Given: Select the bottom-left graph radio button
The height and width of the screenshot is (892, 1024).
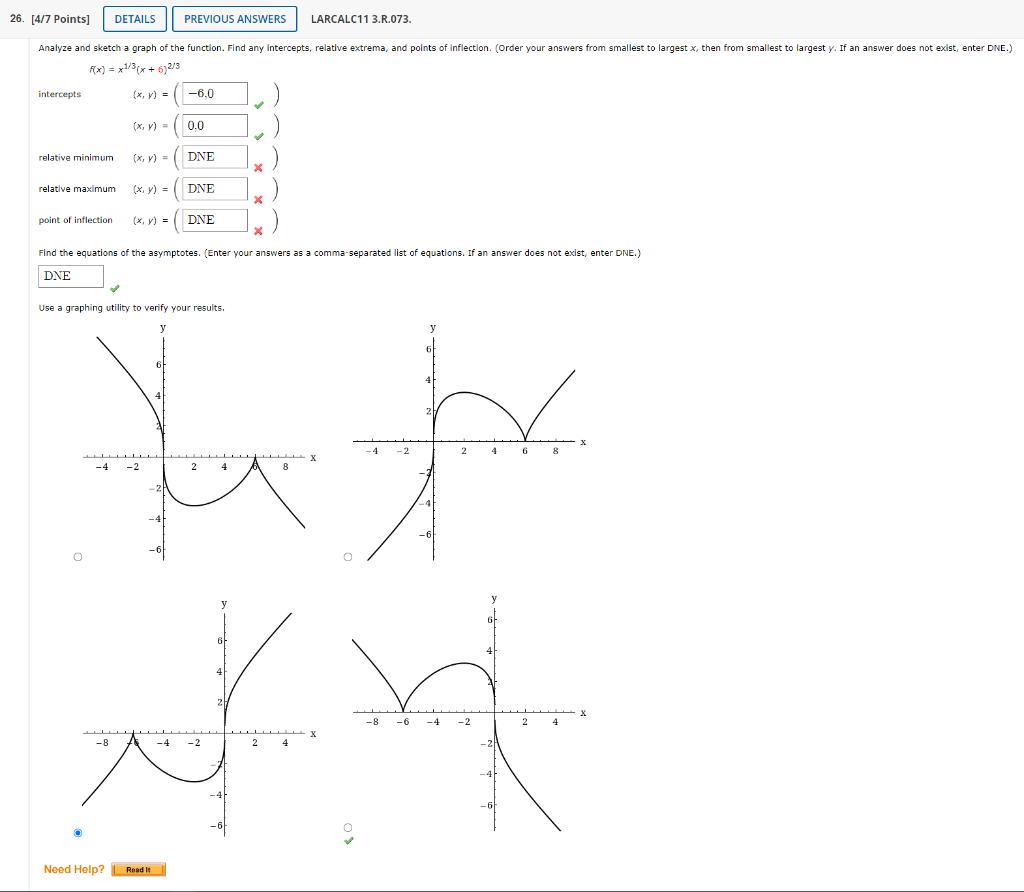Looking at the screenshot, I should [78, 831].
